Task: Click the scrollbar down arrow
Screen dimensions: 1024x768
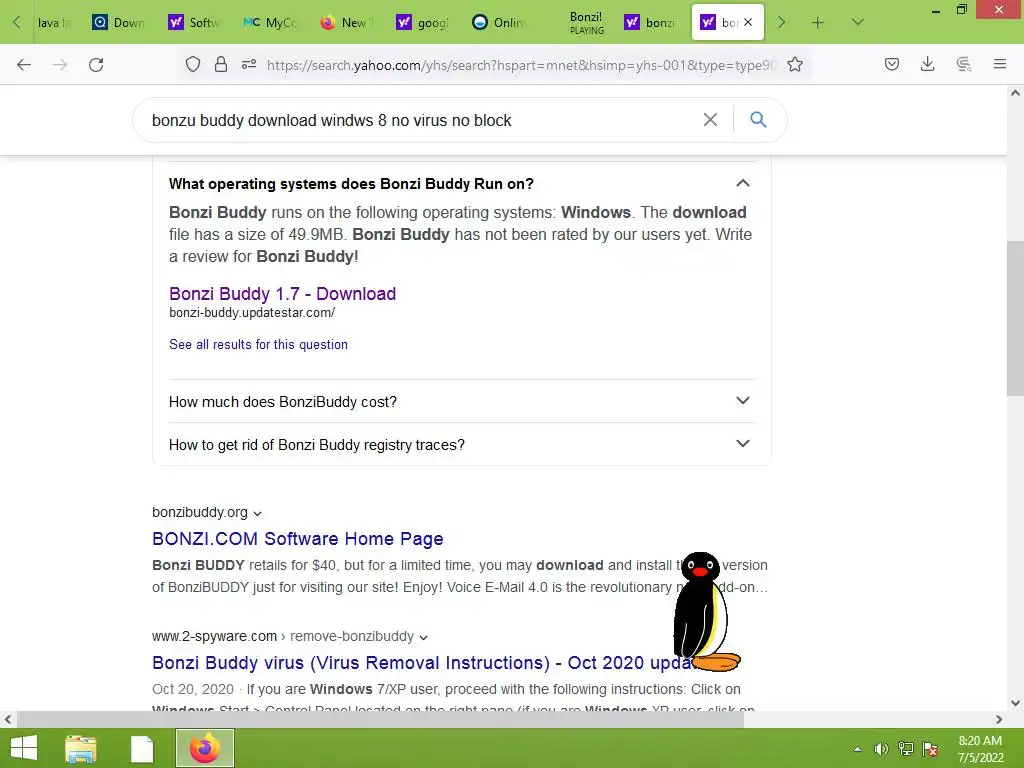Action: [1015, 703]
